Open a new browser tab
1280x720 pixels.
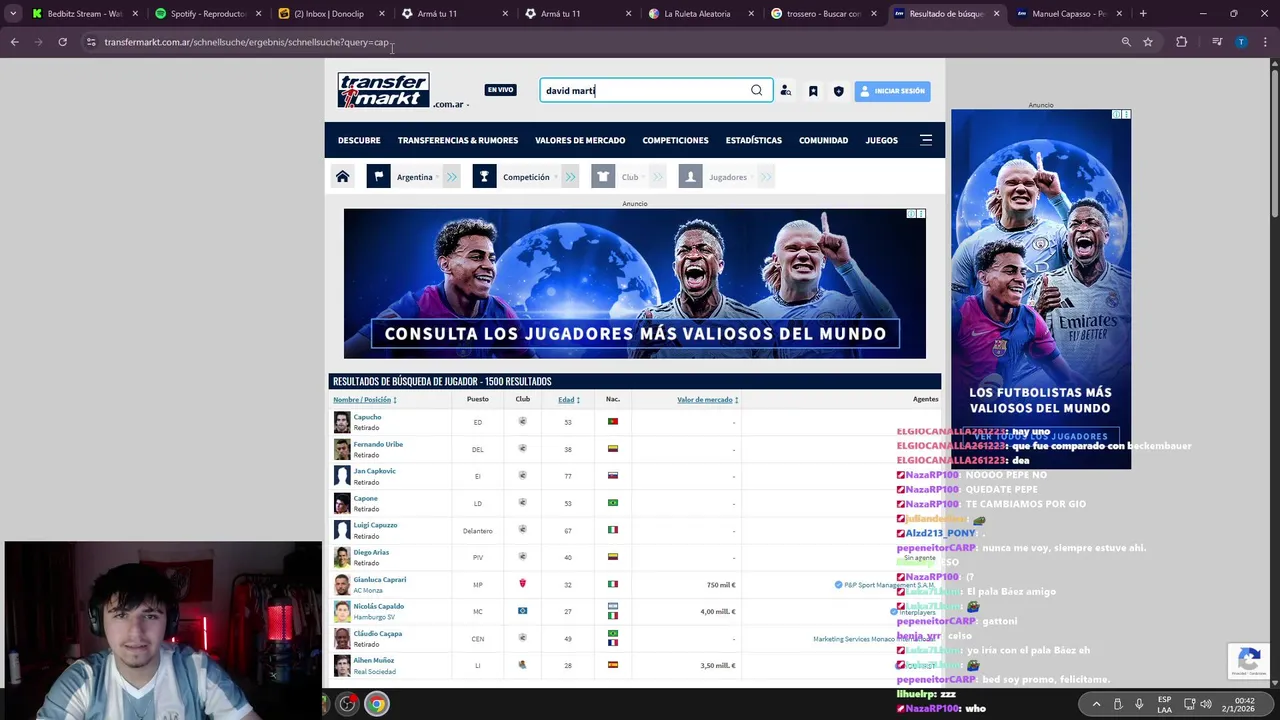coord(1143,14)
